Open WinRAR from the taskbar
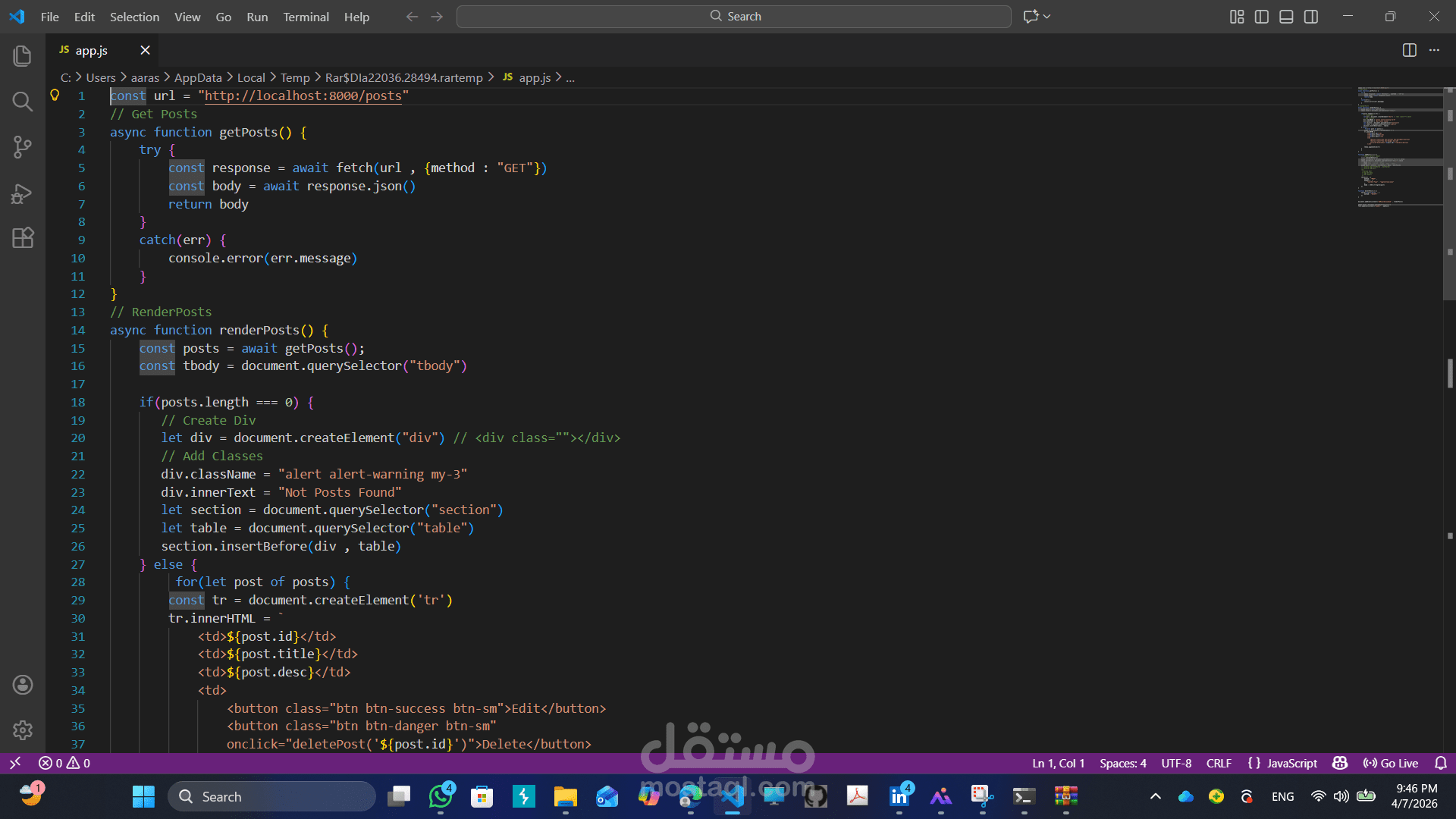 (1065, 796)
